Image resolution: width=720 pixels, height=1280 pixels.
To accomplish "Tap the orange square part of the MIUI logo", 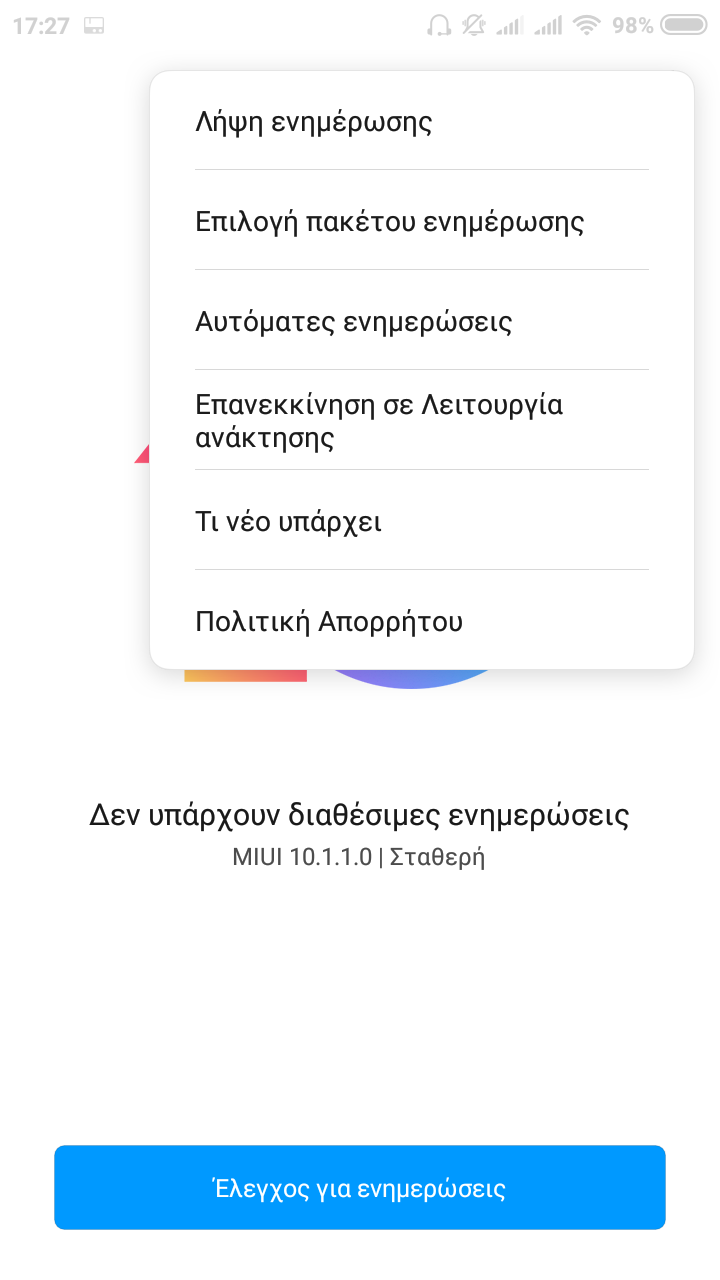I will (245, 675).
